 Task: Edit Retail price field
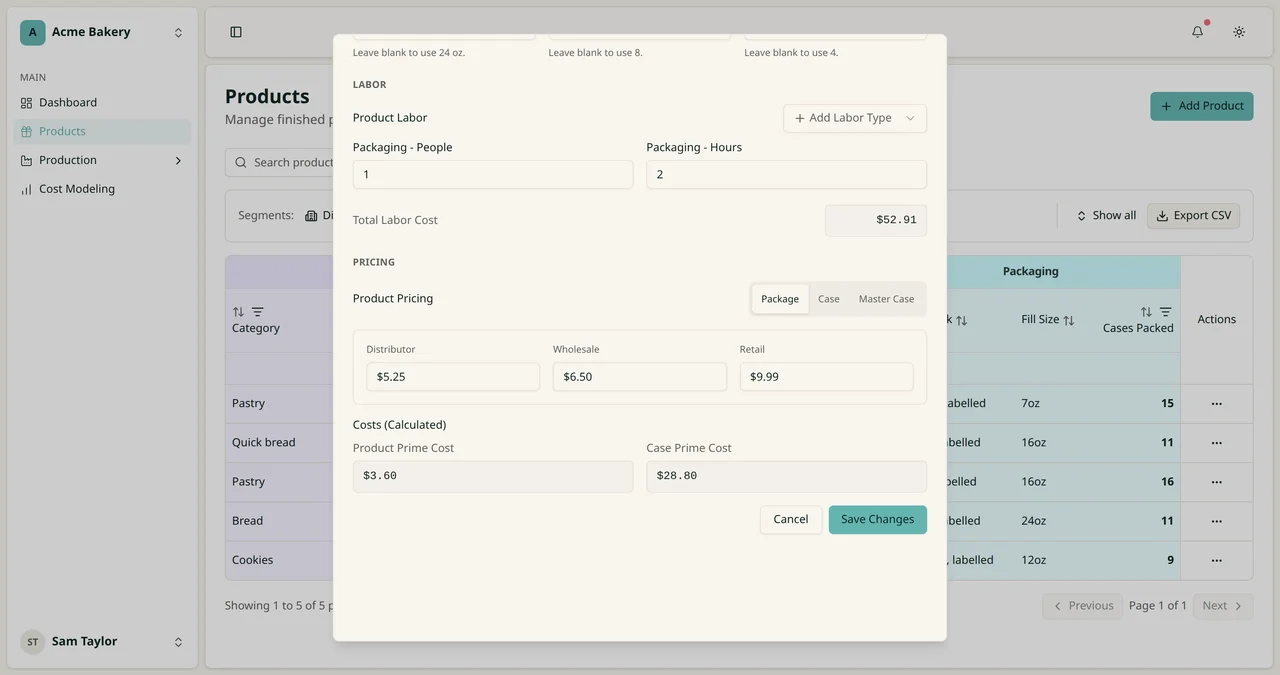pos(826,377)
